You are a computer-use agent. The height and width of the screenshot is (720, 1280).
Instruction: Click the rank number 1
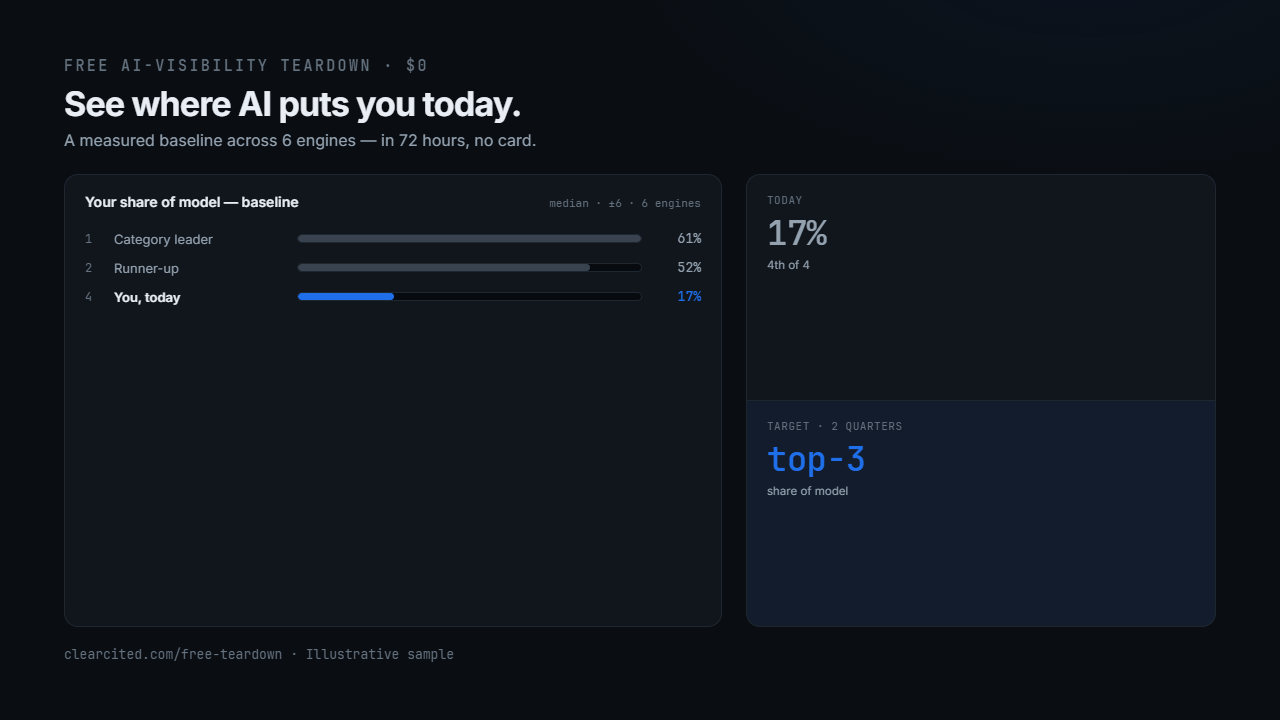point(88,239)
